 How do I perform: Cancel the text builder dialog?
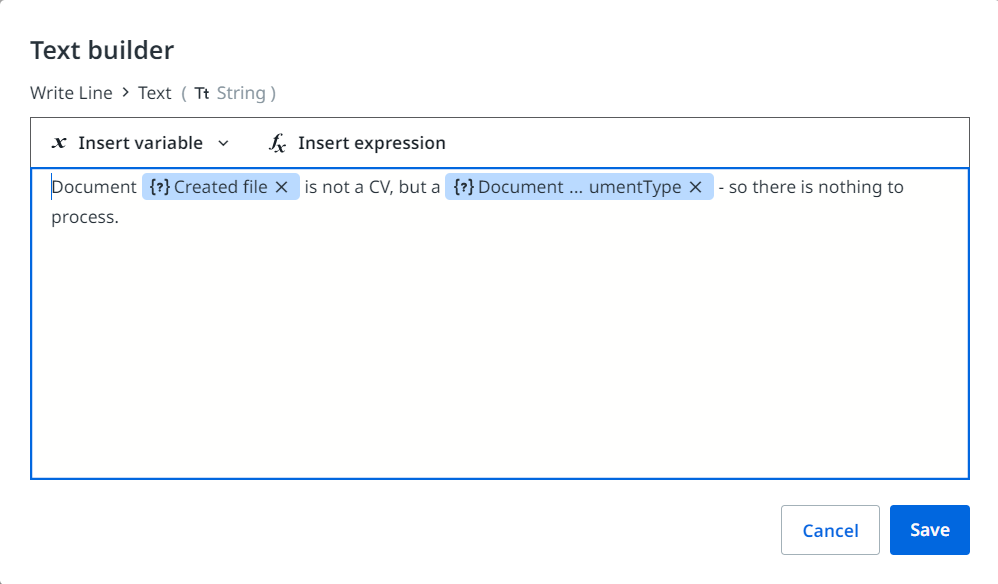[x=830, y=530]
